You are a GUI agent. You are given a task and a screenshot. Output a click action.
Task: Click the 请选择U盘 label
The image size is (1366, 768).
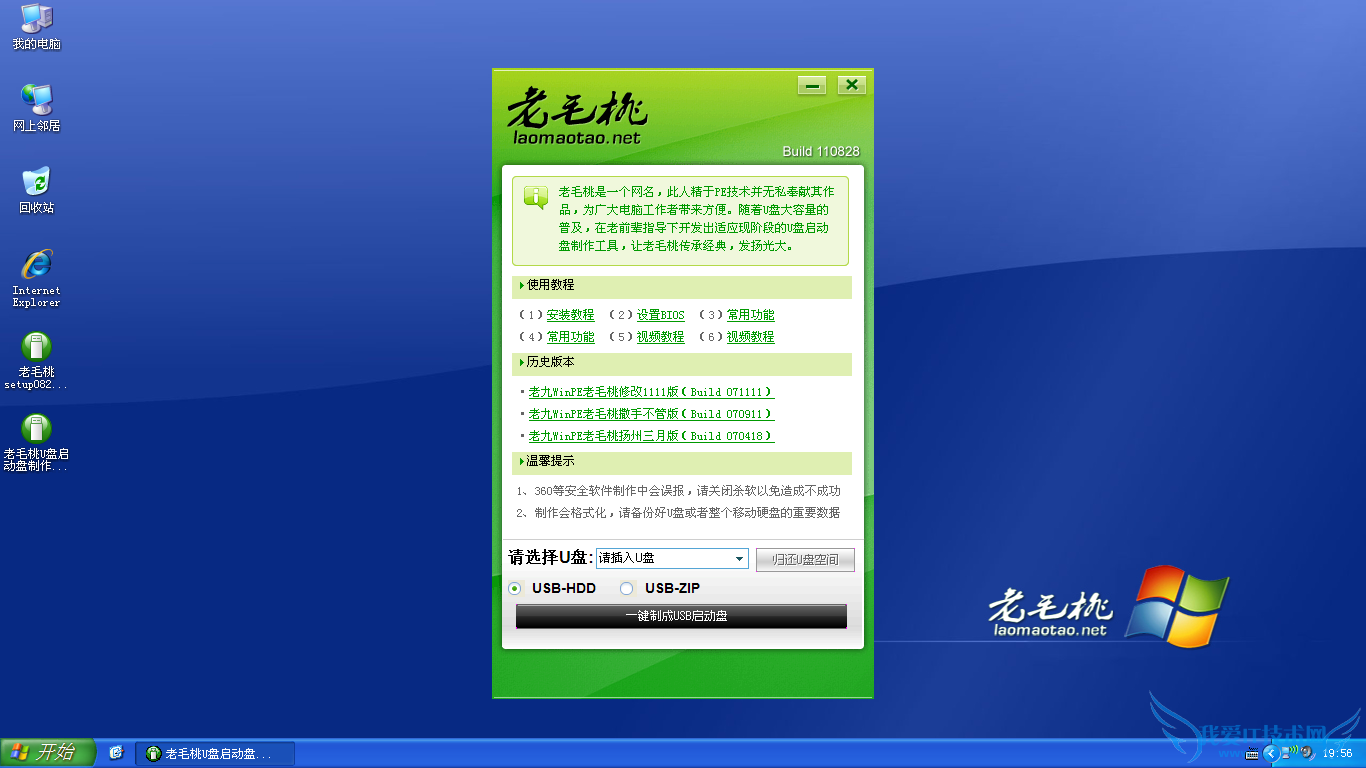point(551,558)
